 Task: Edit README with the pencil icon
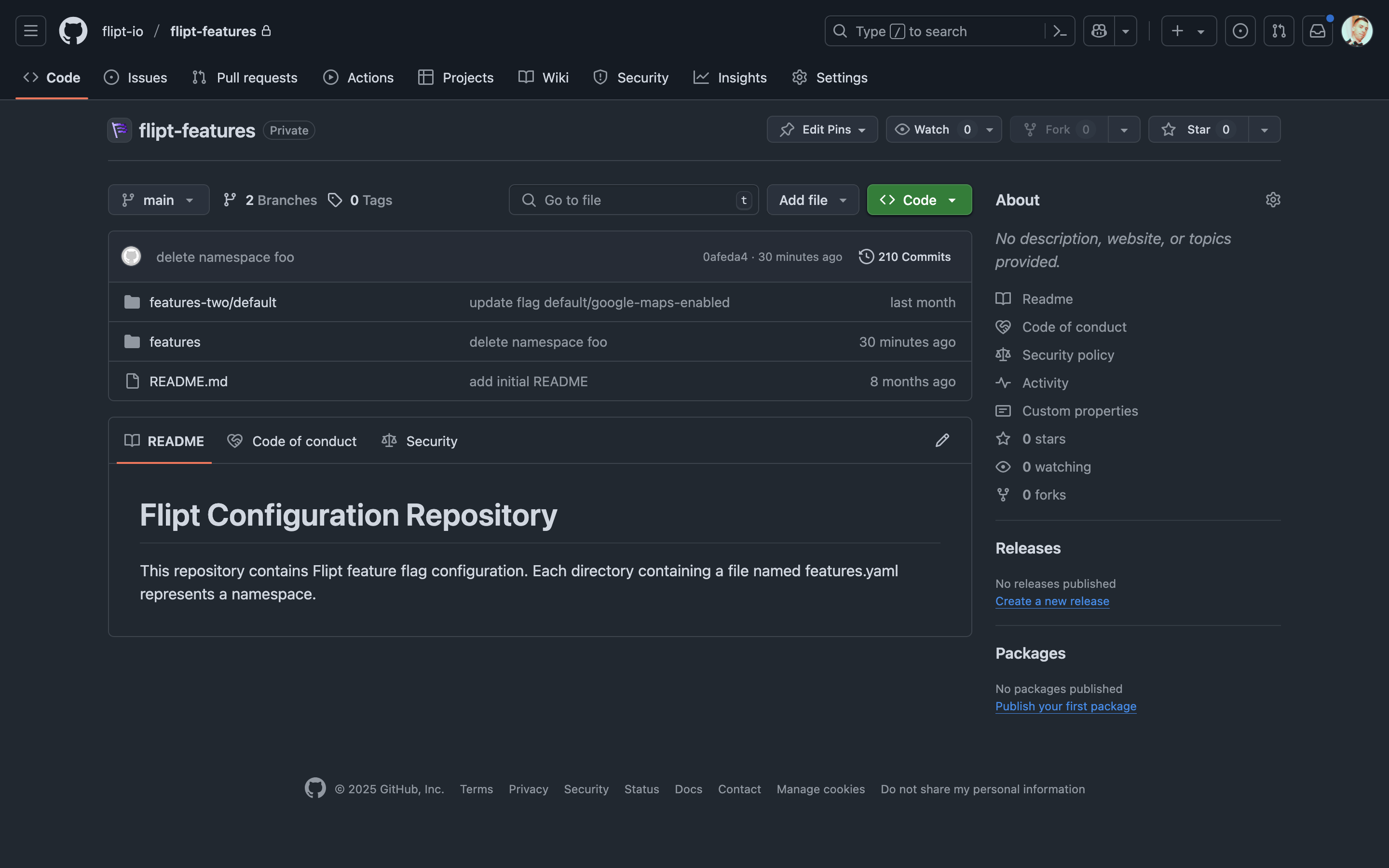point(942,440)
